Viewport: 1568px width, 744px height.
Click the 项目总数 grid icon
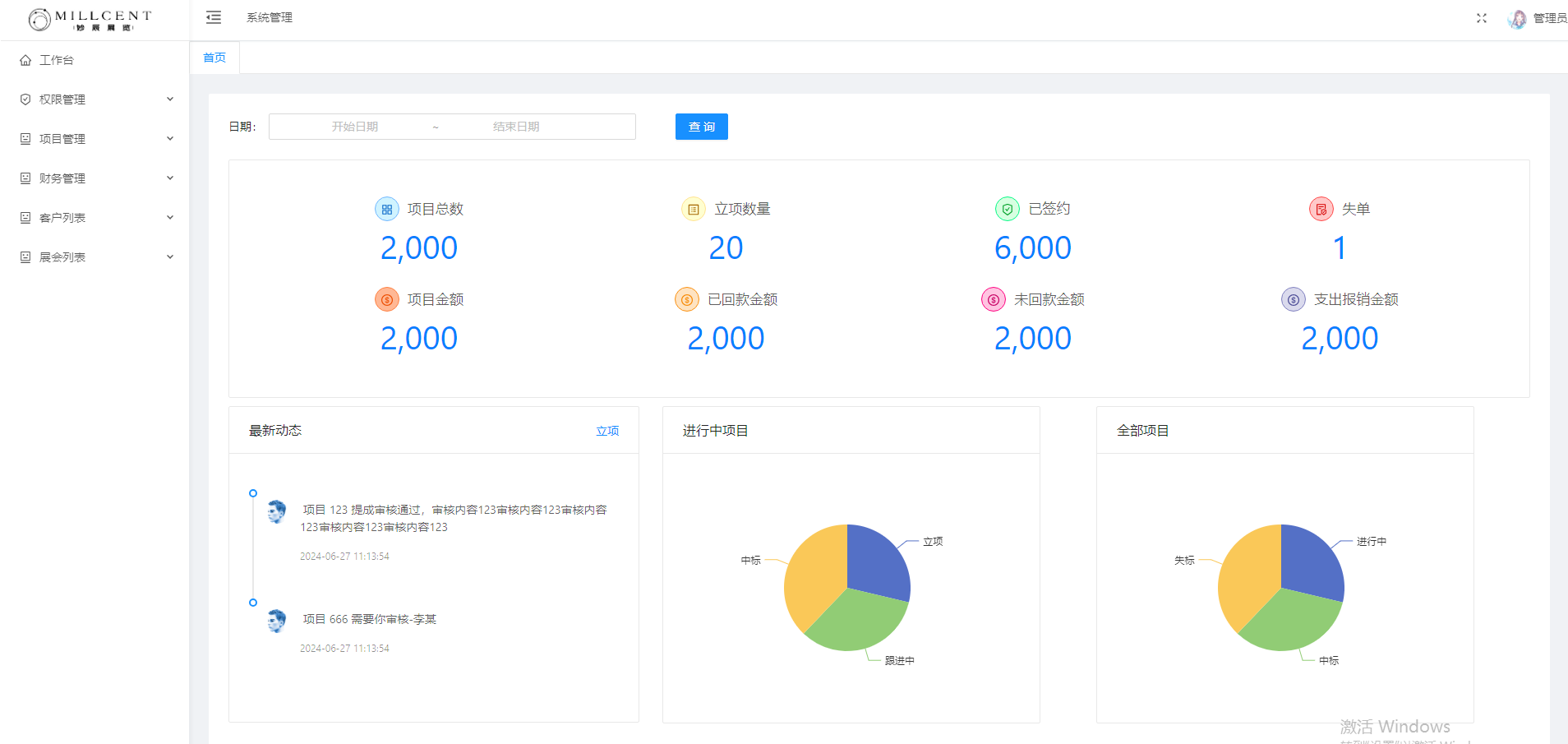(x=387, y=209)
